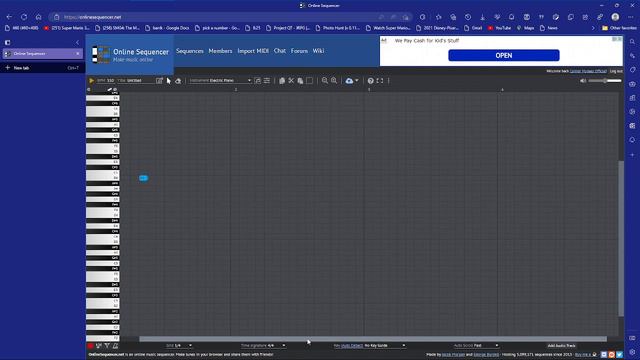Open the Sequences menu
Screen dimensions: 640x360
[190, 51]
